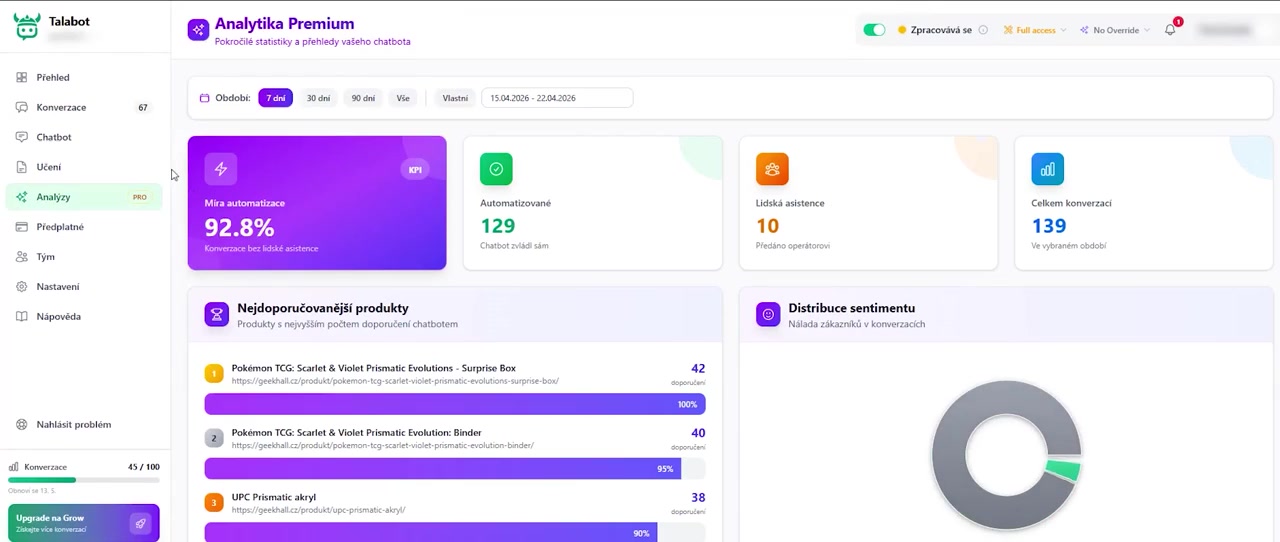Click Nahlásit problém link

pos(73,425)
